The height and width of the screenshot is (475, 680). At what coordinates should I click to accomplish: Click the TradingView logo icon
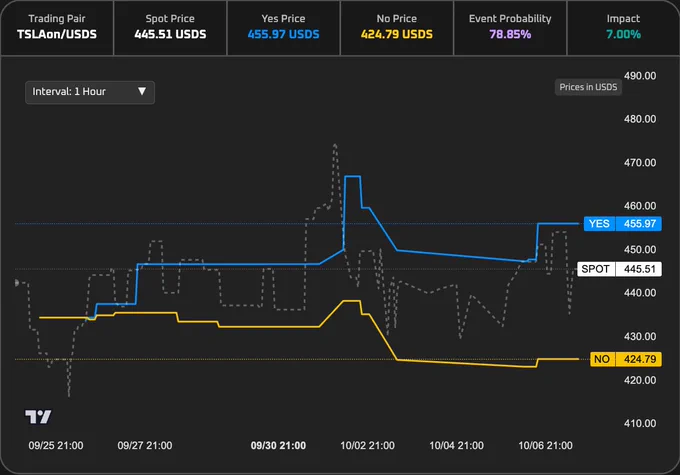click(x=38, y=416)
